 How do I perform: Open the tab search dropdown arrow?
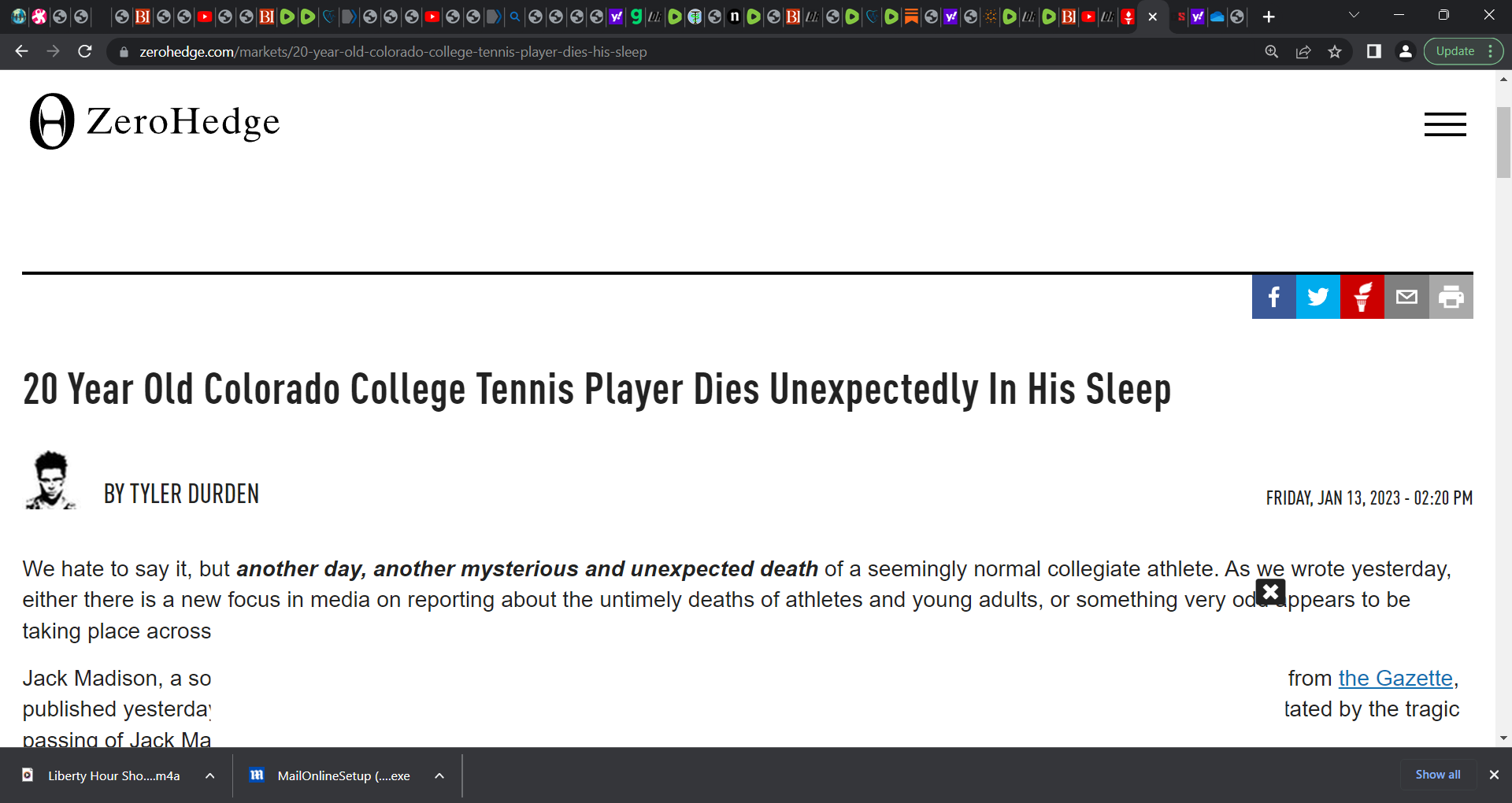(x=1354, y=15)
